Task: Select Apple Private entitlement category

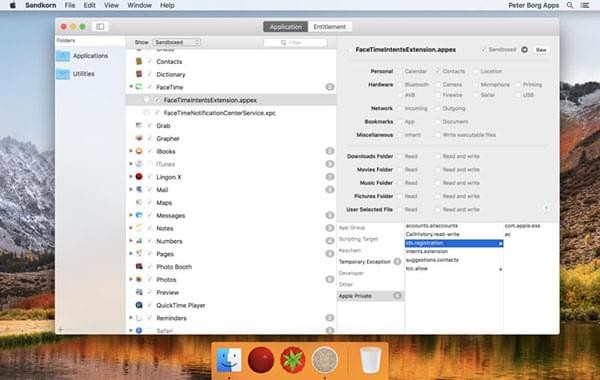Action: point(370,296)
